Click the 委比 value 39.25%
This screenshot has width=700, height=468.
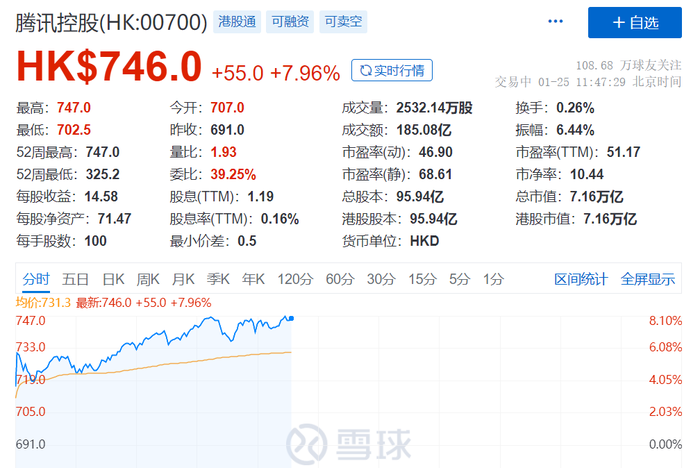click(233, 174)
